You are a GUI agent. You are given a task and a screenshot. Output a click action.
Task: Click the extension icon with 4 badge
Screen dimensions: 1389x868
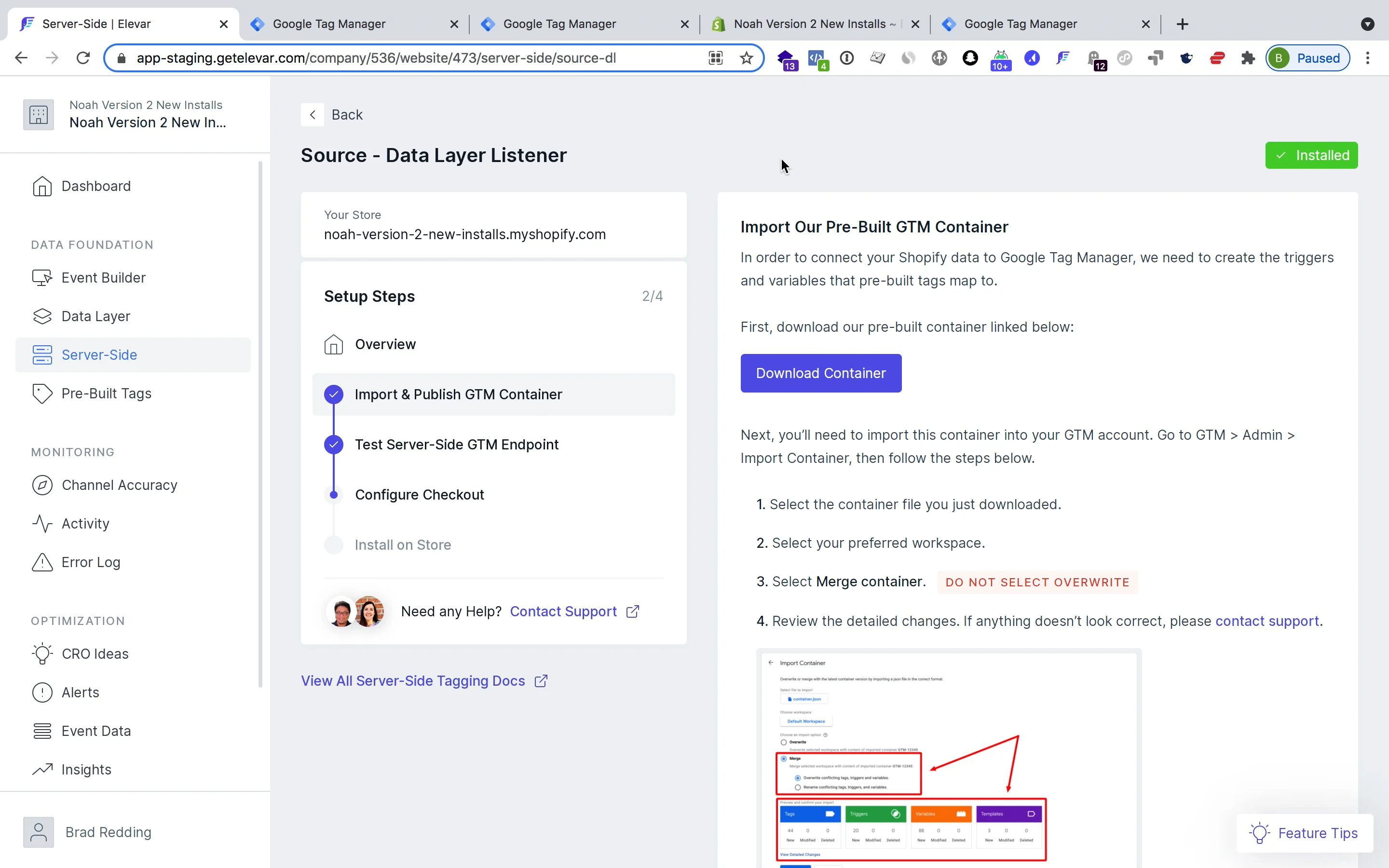click(x=817, y=59)
